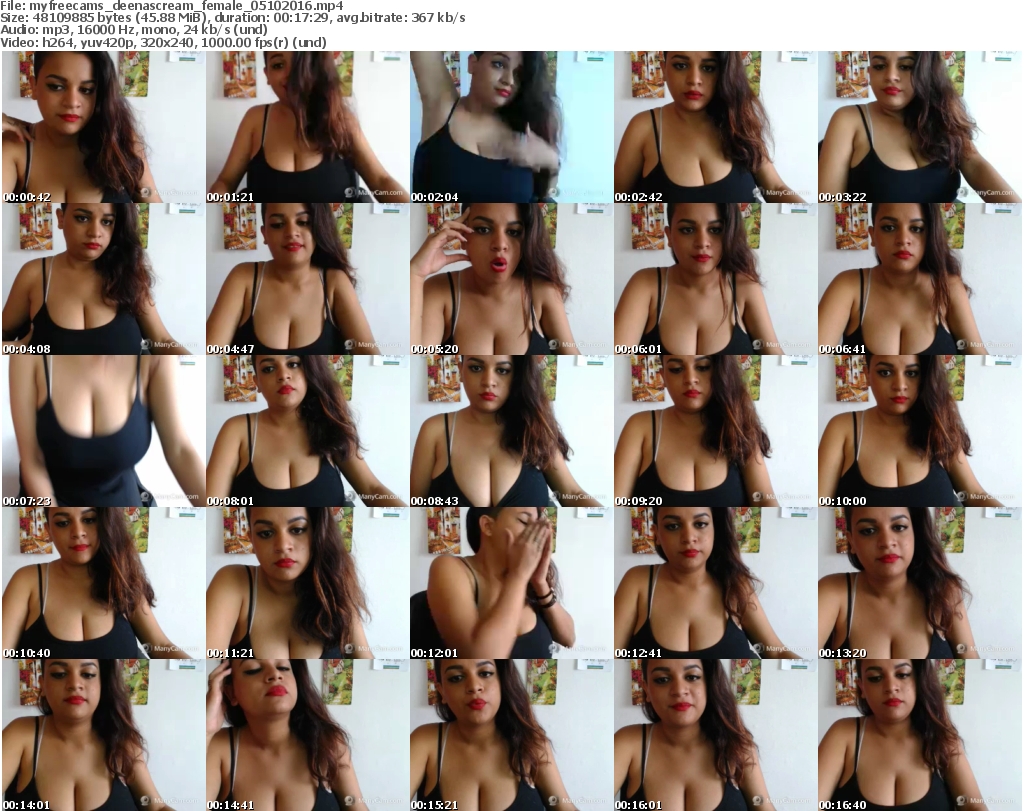Choose the thumbnail stamped 00:13:20
Viewport: 1024px width, 811px height.
(x=920, y=583)
